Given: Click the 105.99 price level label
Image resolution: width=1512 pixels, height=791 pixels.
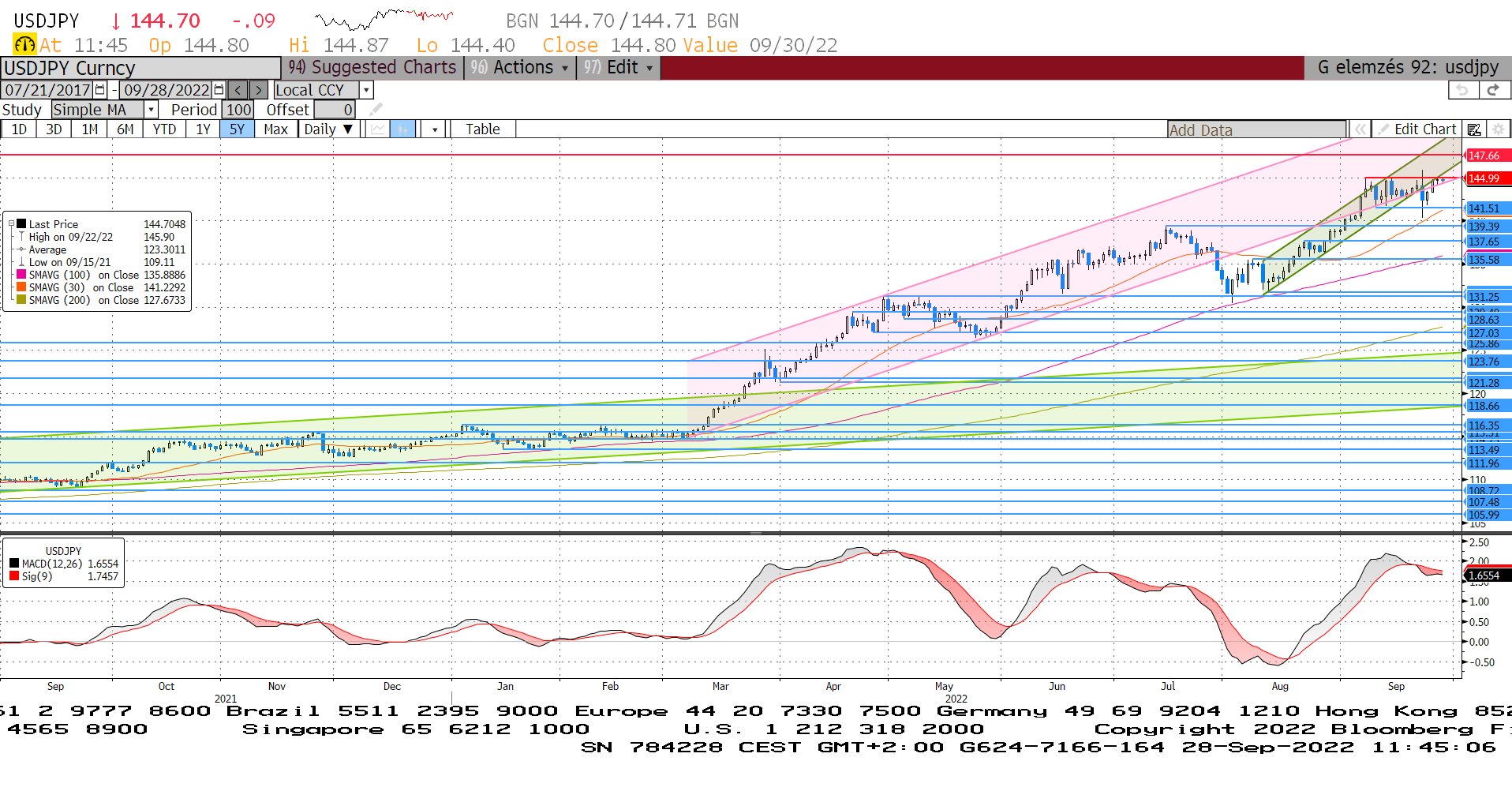Looking at the screenshot, I should 1487,515.
